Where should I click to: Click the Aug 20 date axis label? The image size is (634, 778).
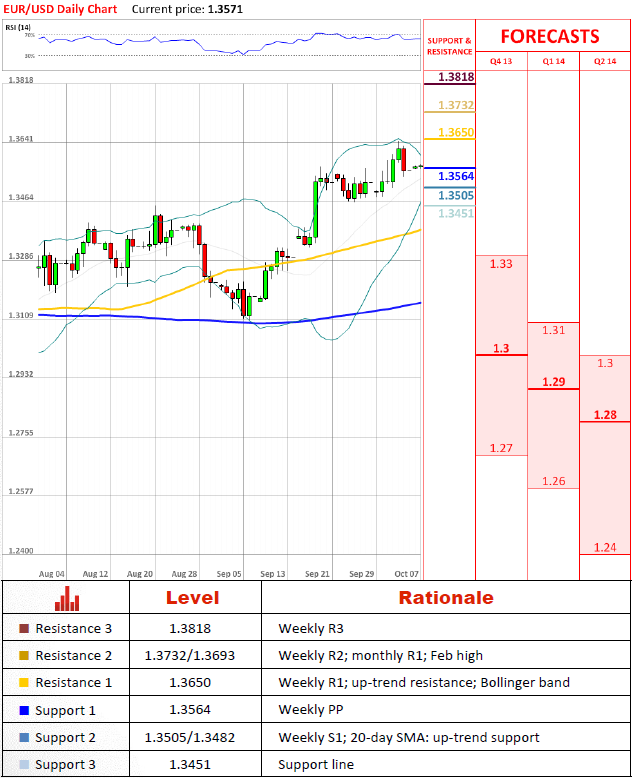click(140, 574)
